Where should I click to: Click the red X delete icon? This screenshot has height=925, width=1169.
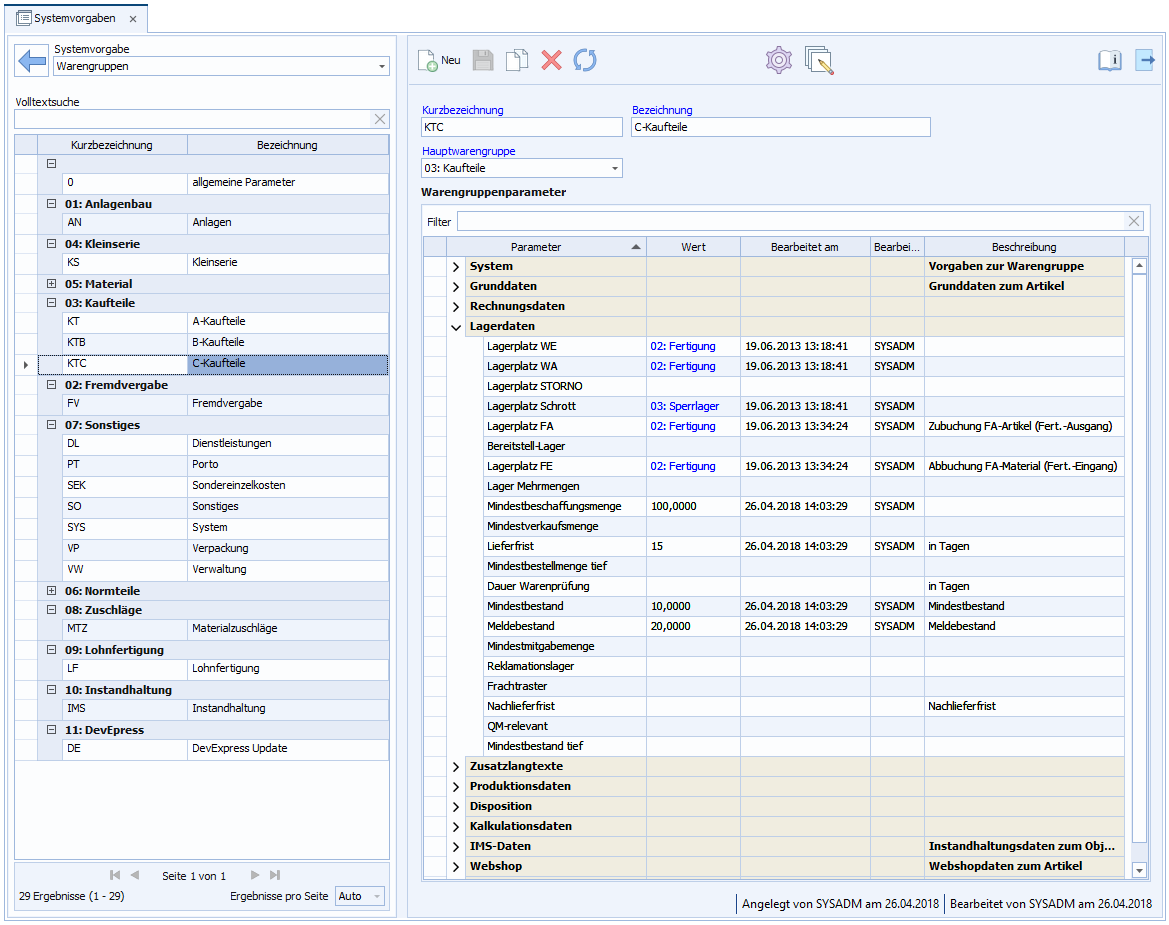click(551, 61)
